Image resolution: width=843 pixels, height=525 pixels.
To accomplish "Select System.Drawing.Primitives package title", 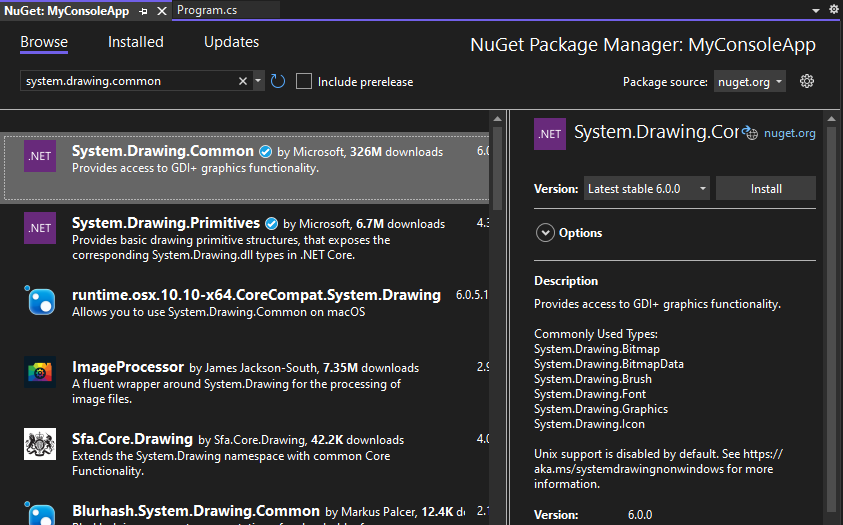I will [x=166, y=223].
